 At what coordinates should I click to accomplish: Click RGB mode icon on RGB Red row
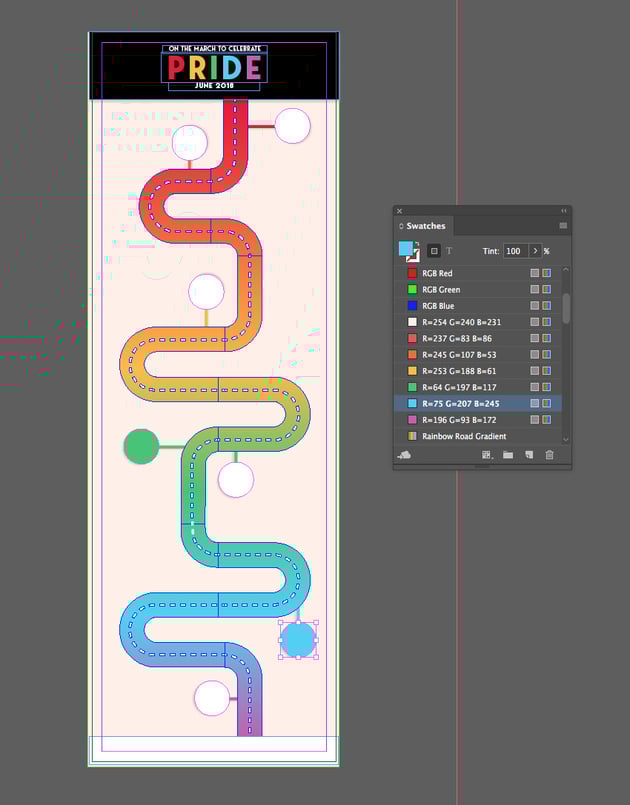point(547,273)
